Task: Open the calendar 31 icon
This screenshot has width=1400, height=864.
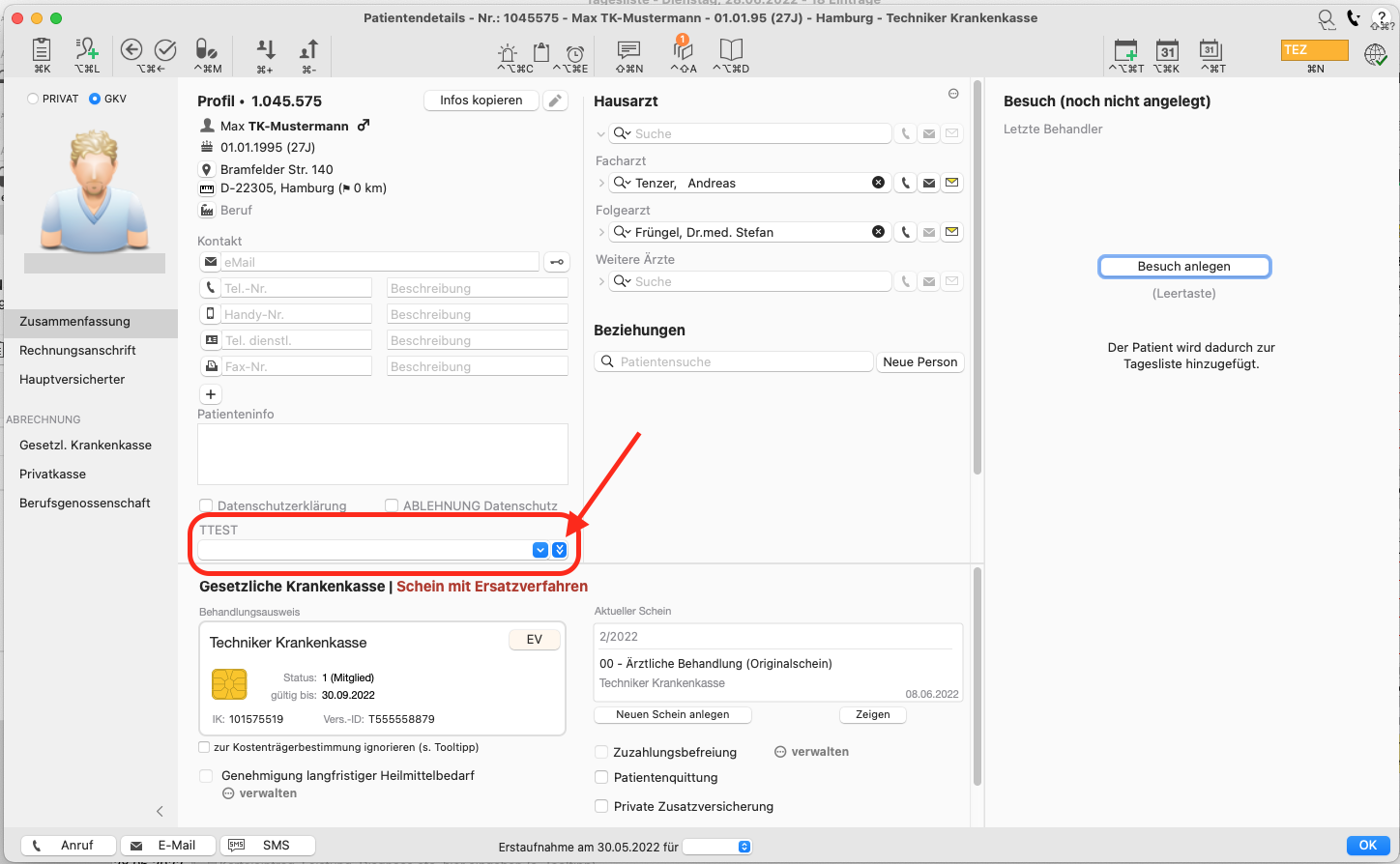Action: (1168, 51)
